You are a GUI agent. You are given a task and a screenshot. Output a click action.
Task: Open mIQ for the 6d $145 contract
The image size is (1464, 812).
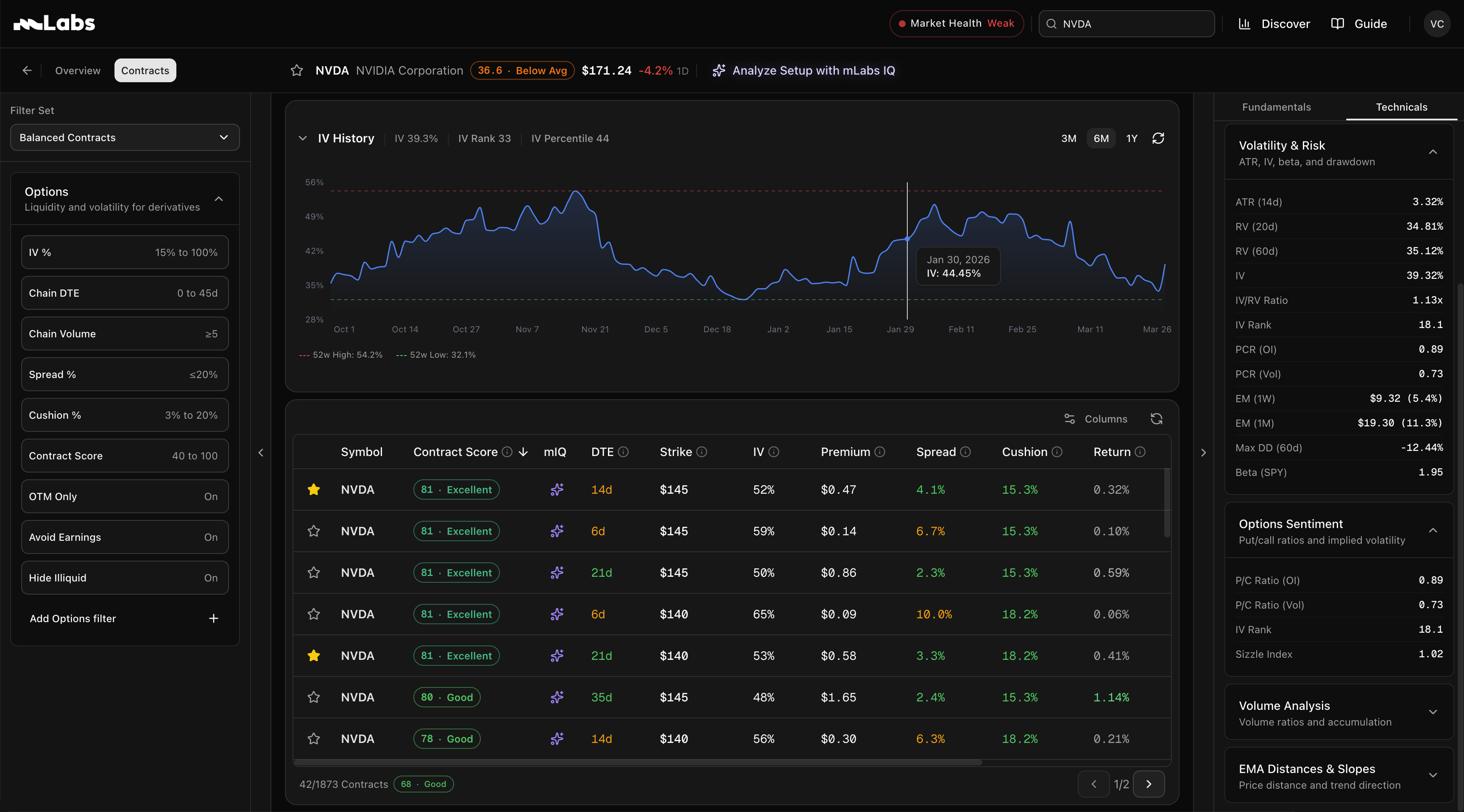[557, 531]
